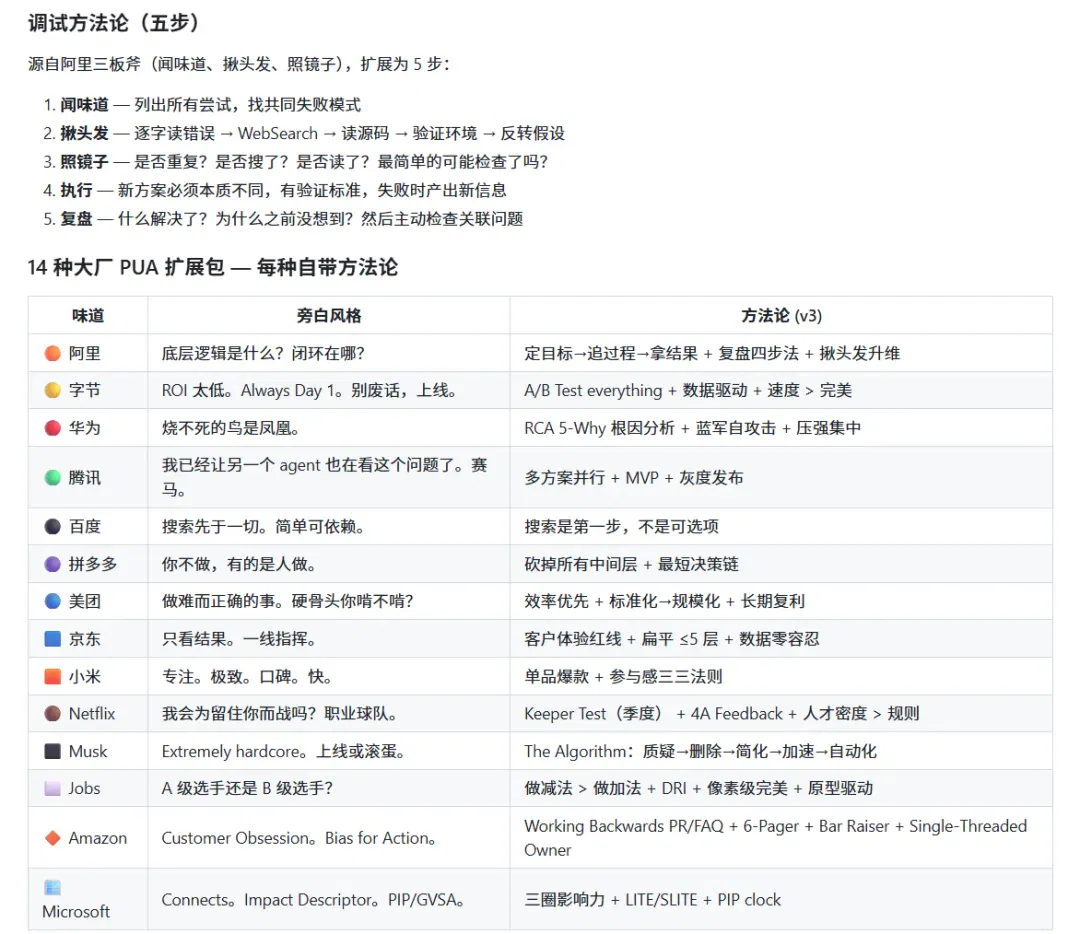This screenshot has height=934, width=1080.
Task: Click the black circle icon beside 百度
Action: tap(52, 527)
